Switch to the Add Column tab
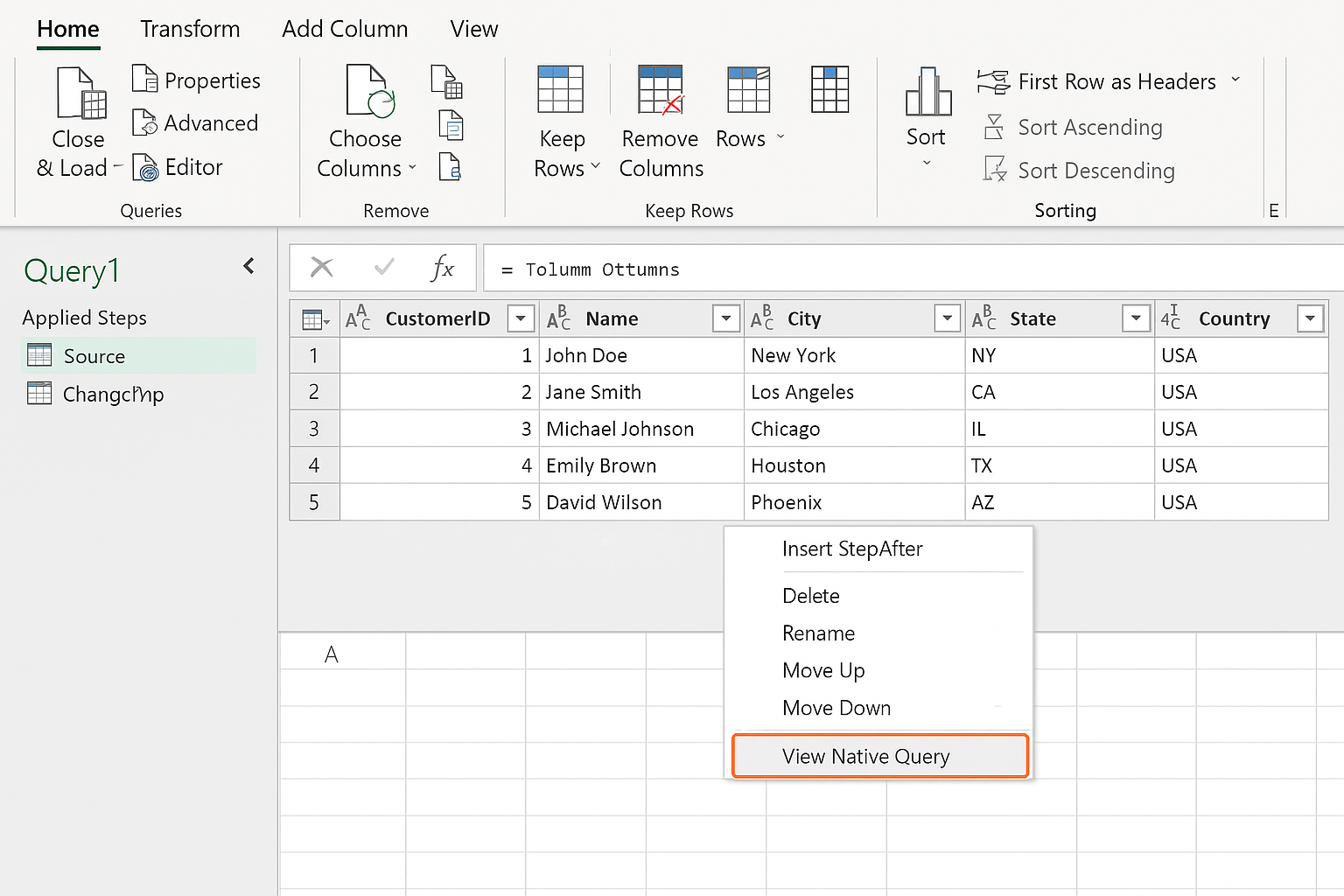 coord(345,29)
